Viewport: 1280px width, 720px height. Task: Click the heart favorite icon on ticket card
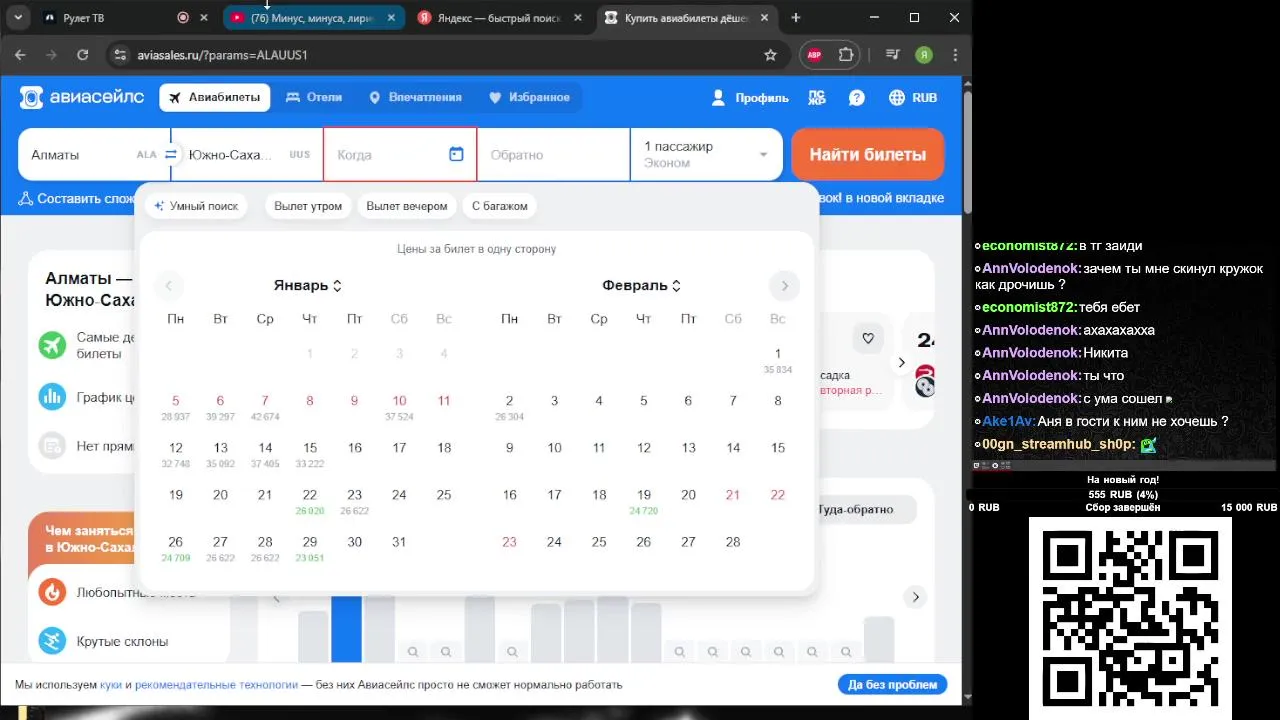tap(868, 338)
